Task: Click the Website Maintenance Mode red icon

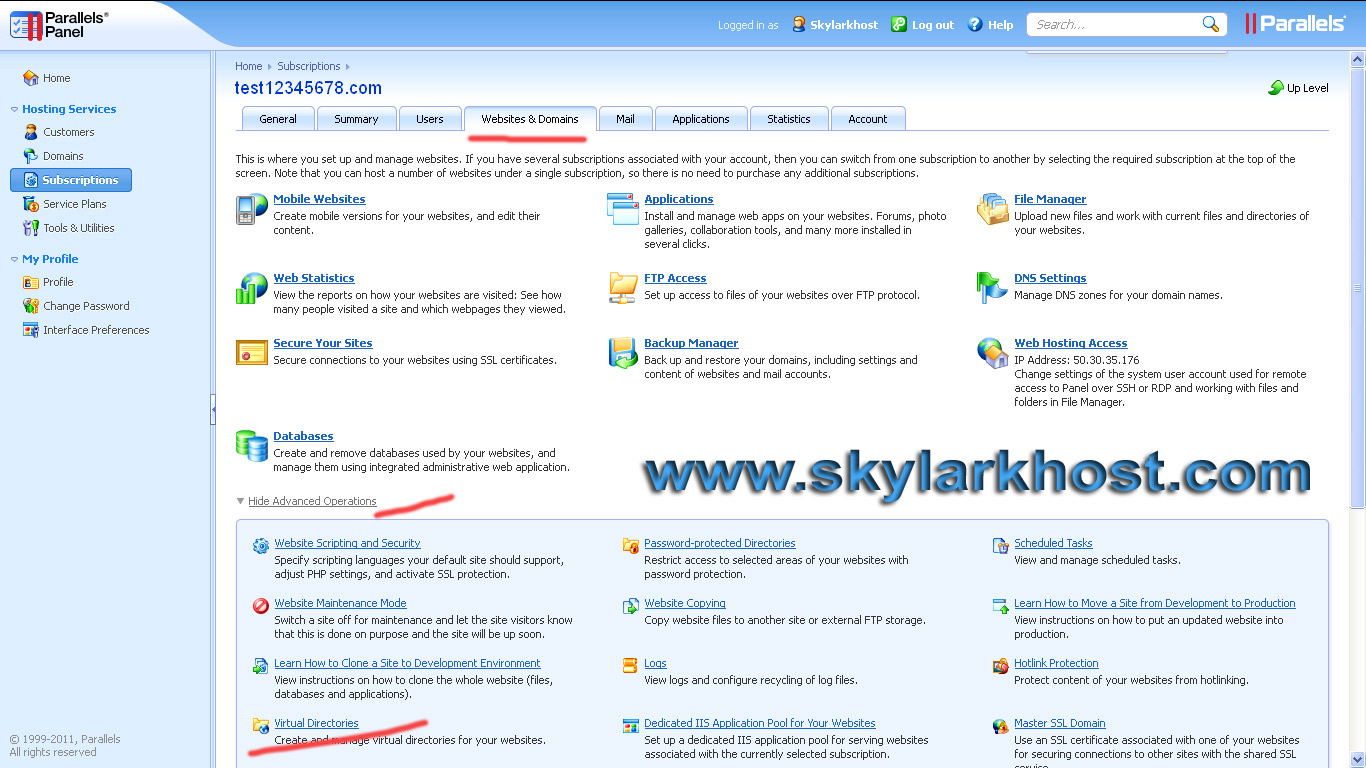Action: tap(261, 605)
